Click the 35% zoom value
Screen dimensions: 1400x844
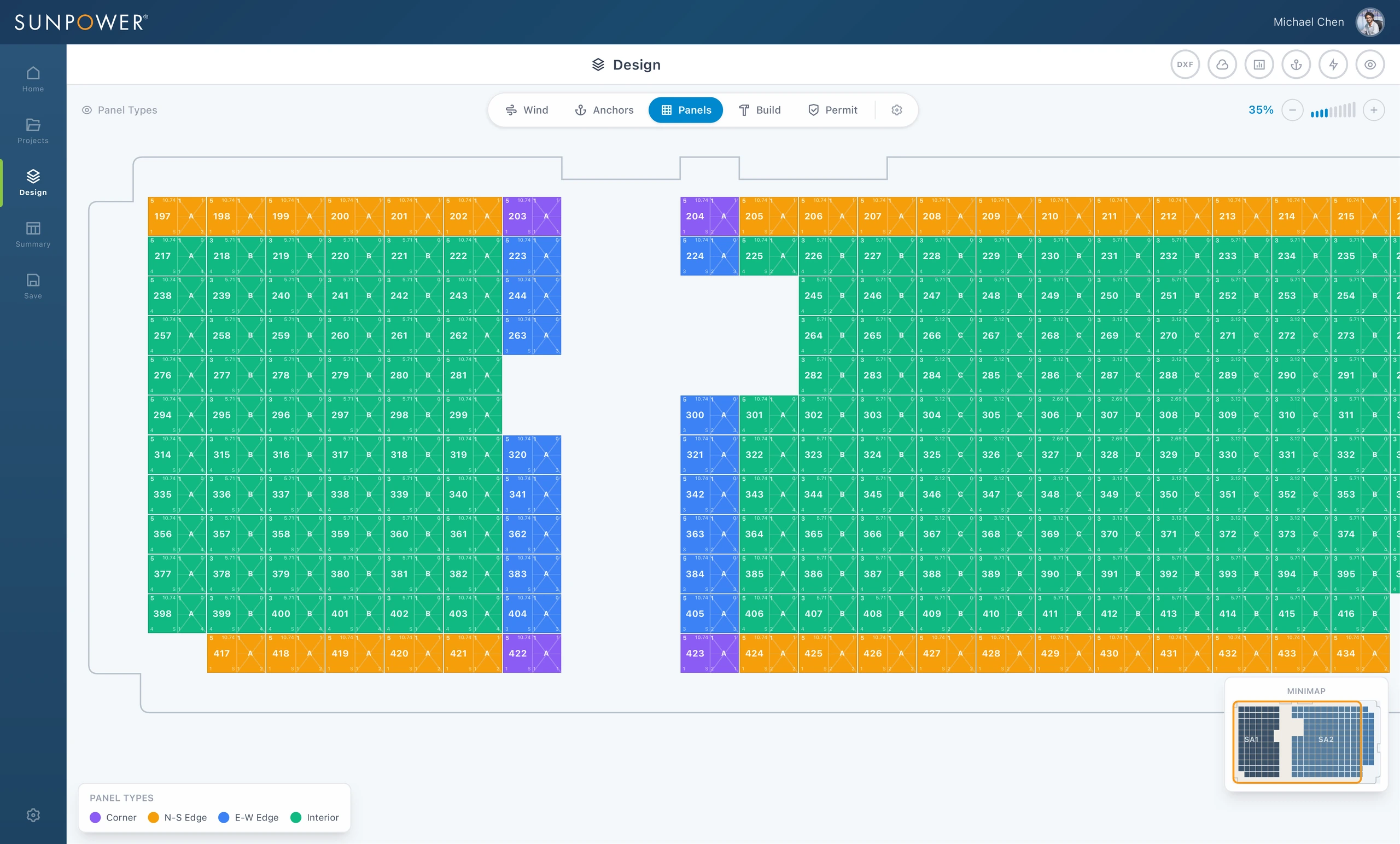point(1261,110)
